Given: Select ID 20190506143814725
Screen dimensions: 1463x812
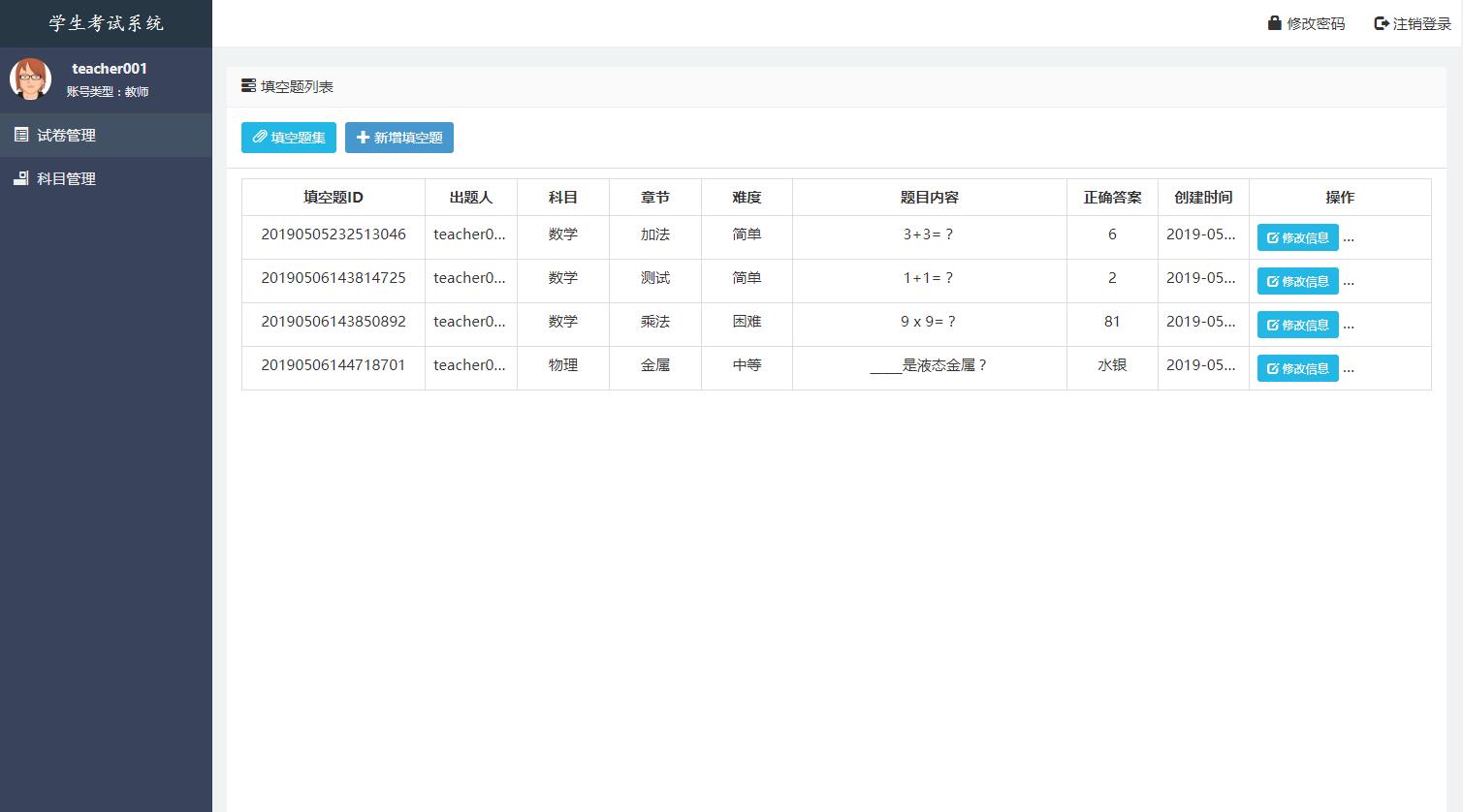Looking at the screenshot, I should tap(334, 277).
